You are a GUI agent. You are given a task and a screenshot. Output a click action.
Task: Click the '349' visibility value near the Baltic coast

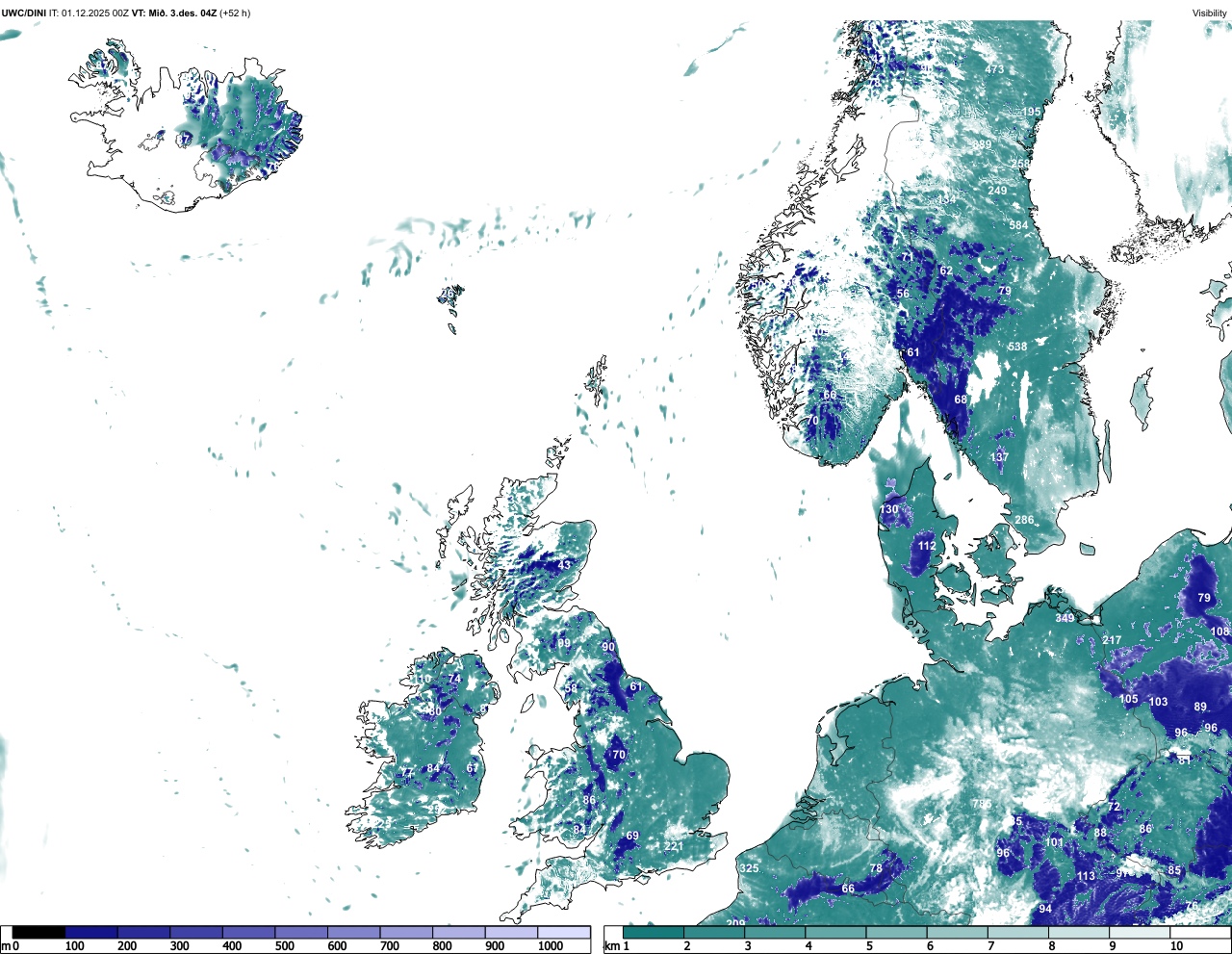point(1065,618)
